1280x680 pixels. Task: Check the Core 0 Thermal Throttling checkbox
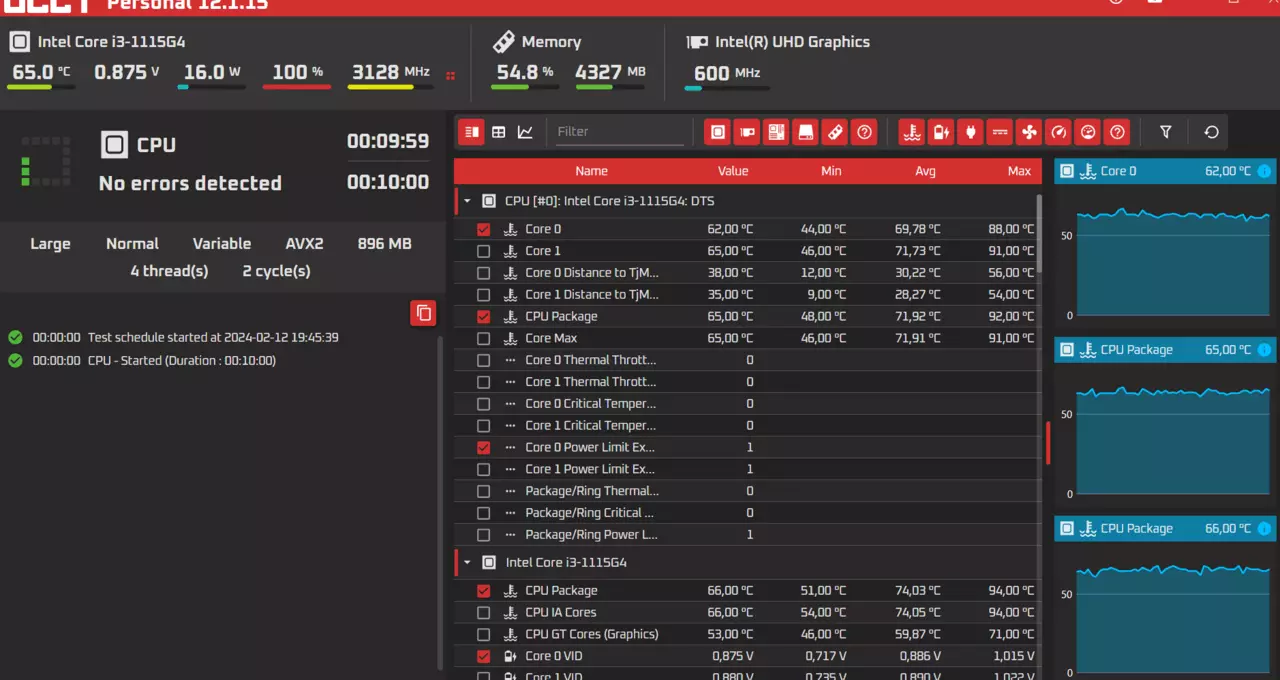pos(484,360)
